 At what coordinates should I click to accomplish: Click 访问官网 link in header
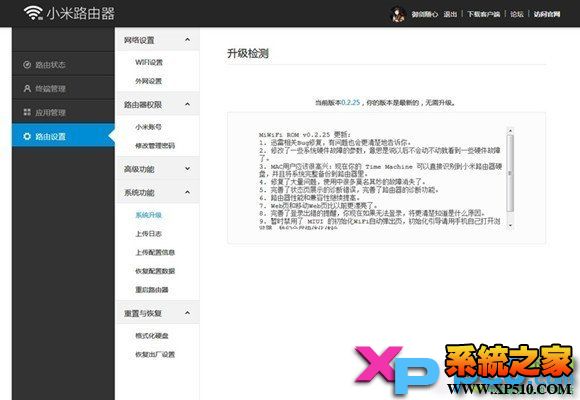547,14
